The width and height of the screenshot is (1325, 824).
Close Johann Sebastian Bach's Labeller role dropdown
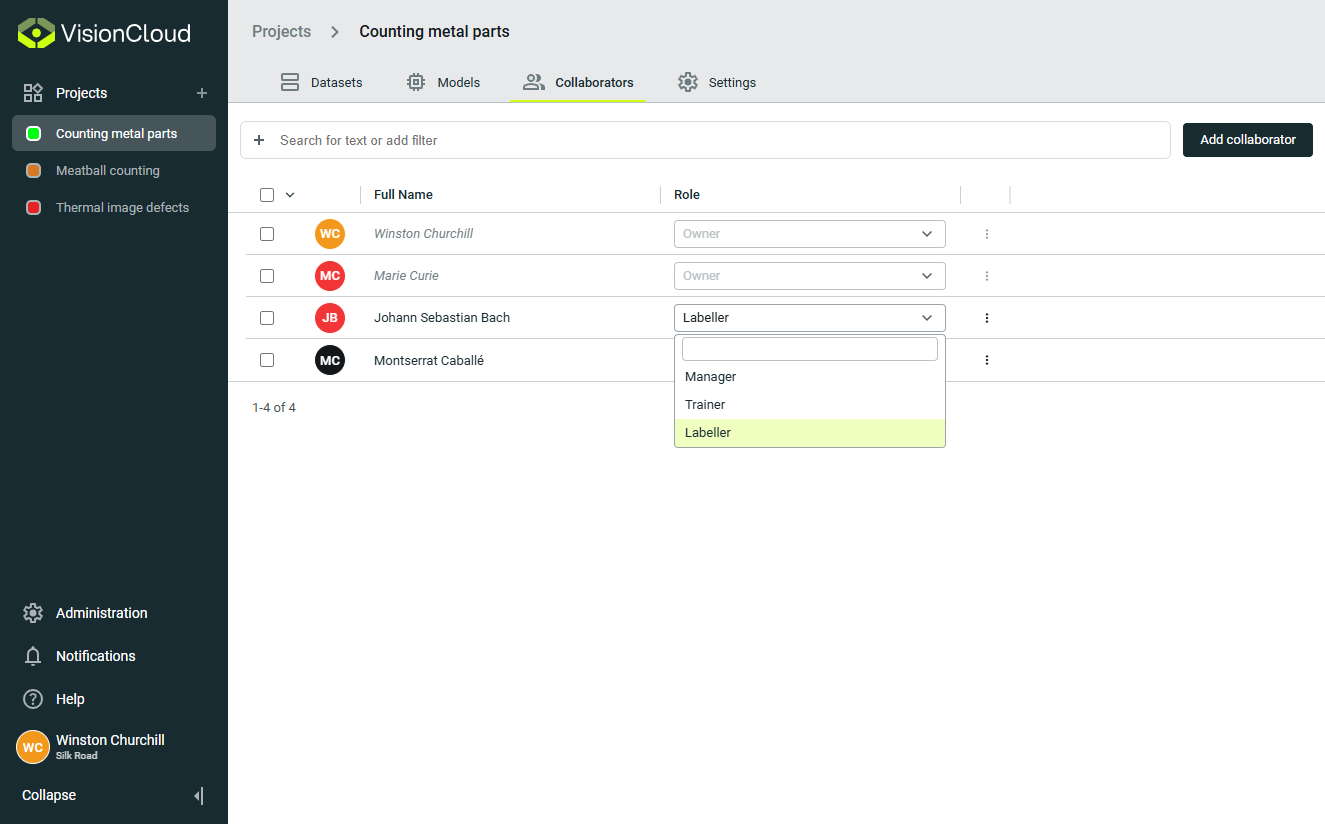[810, 318]
